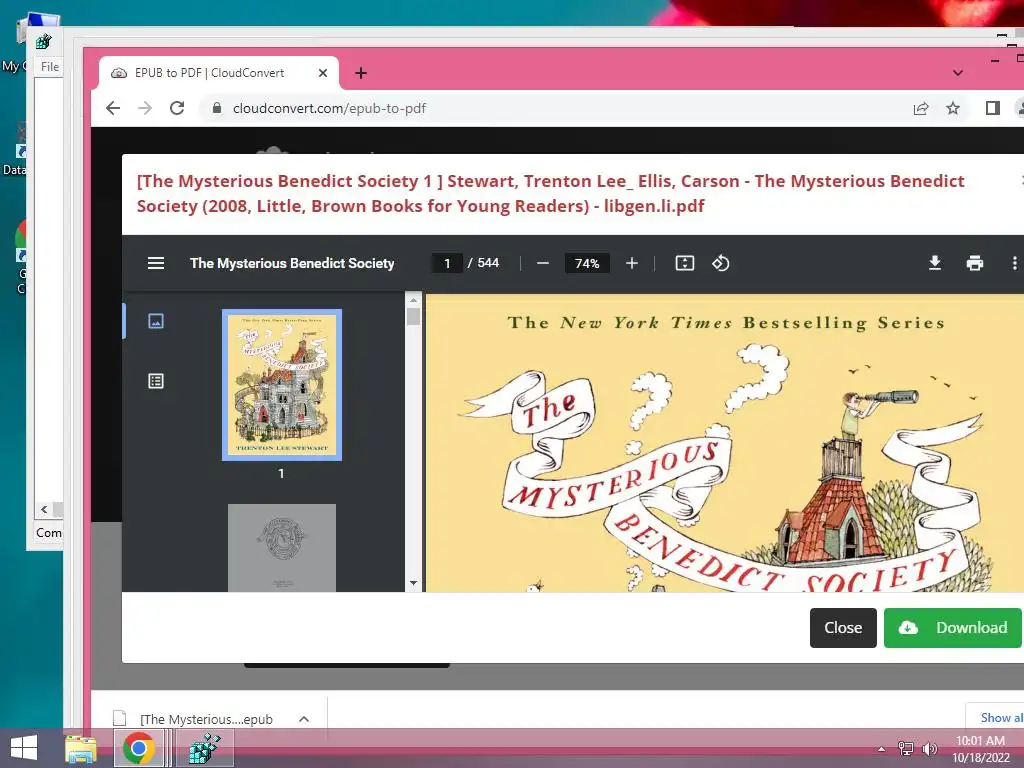
Task: View site information lock icon
Action: click(217, 108)
